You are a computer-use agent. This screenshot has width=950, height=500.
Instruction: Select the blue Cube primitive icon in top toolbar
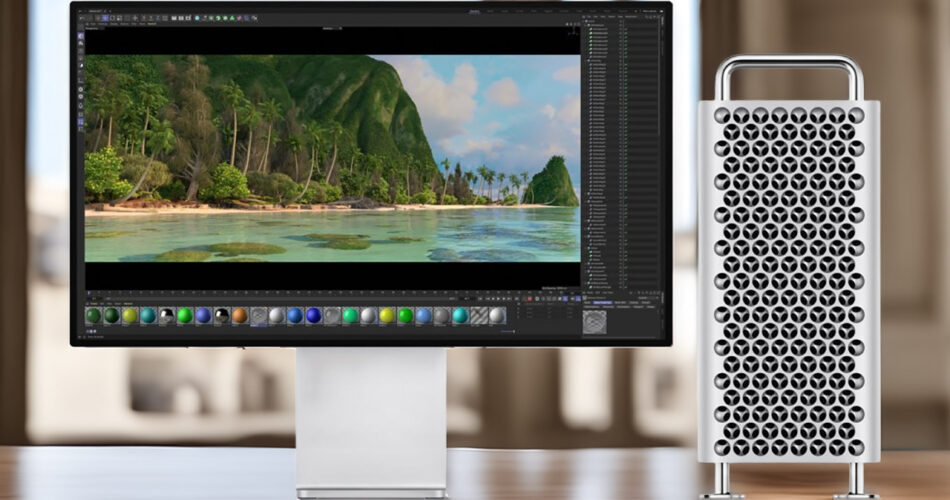point(197,18)
